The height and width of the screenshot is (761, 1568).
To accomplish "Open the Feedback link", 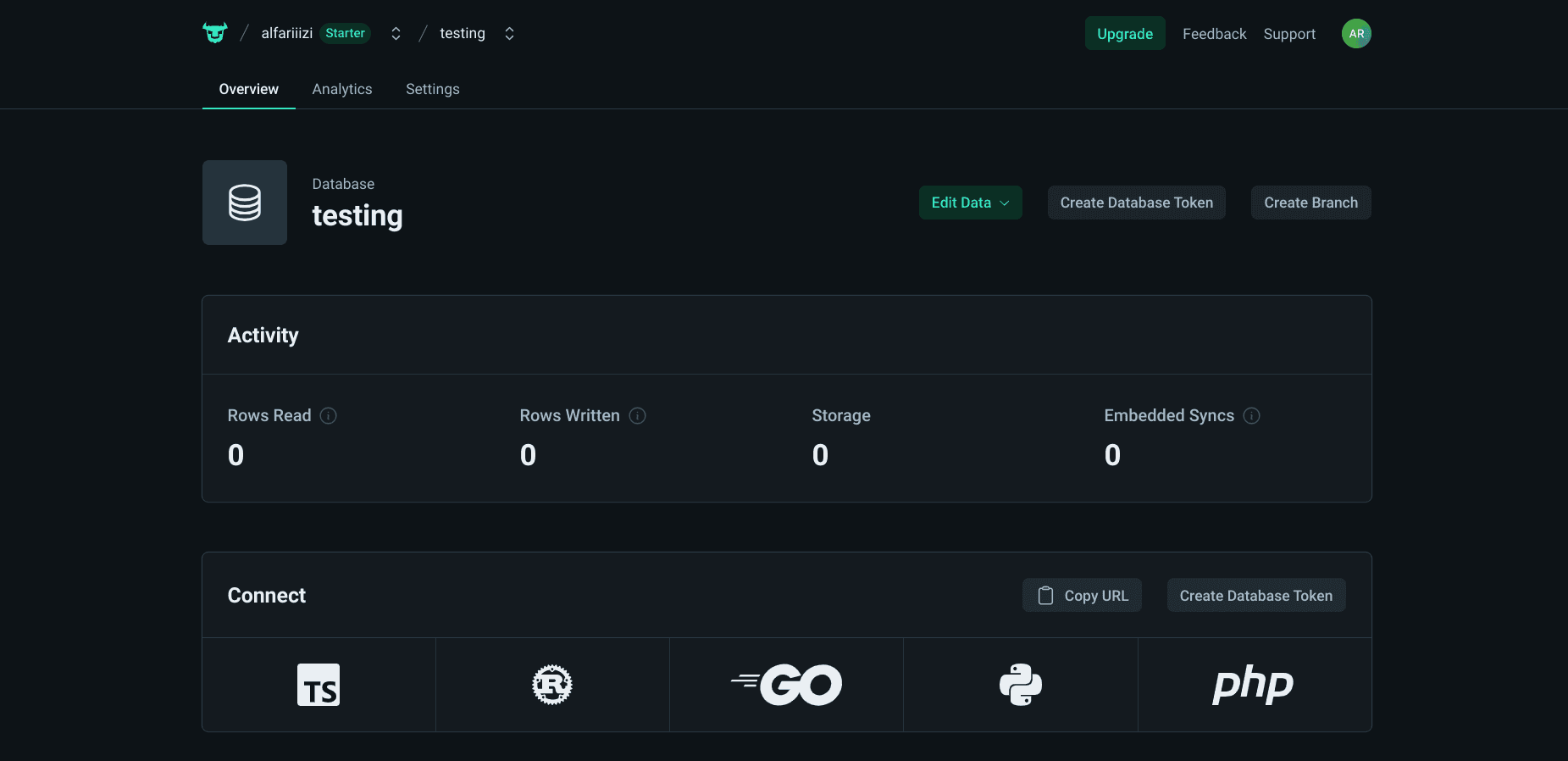I will click(x=1215, y=34).
